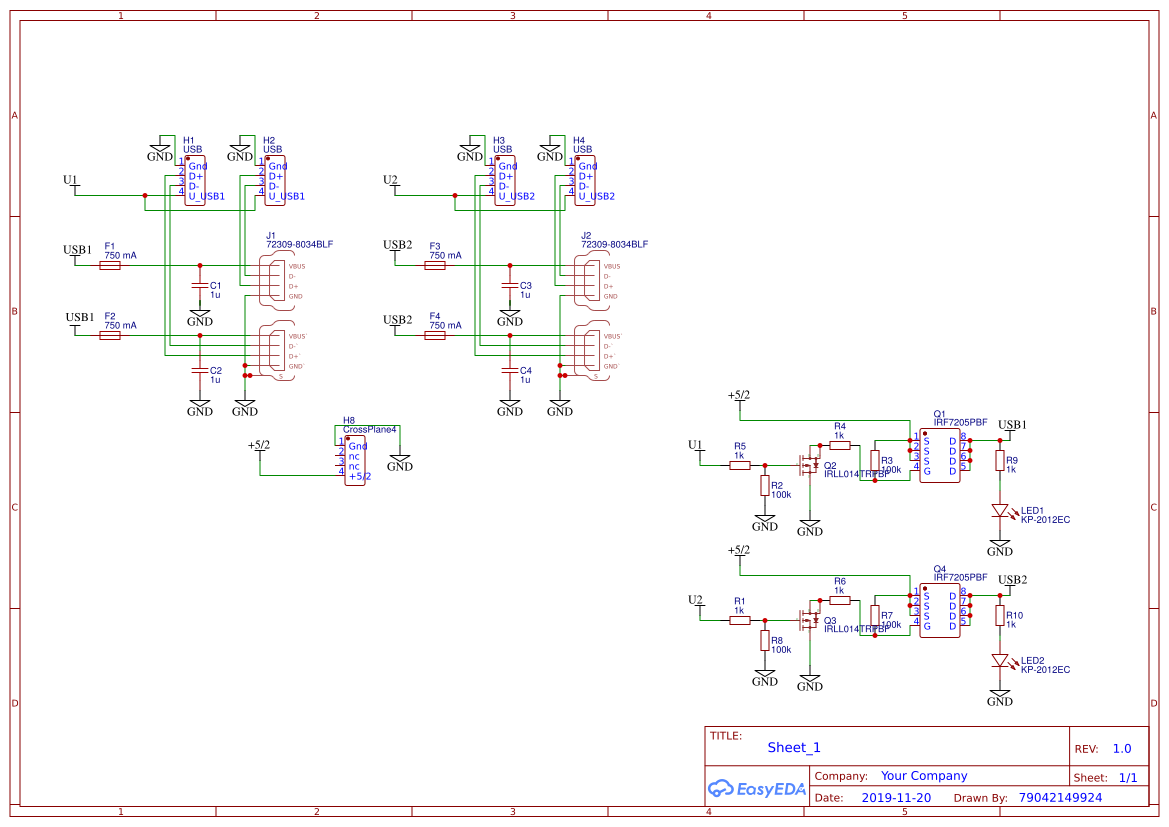Select resistor R4 1k symbol
The height and width of the screenshot is (827, 1169).
pyautogui.click(x=840, y=445)
